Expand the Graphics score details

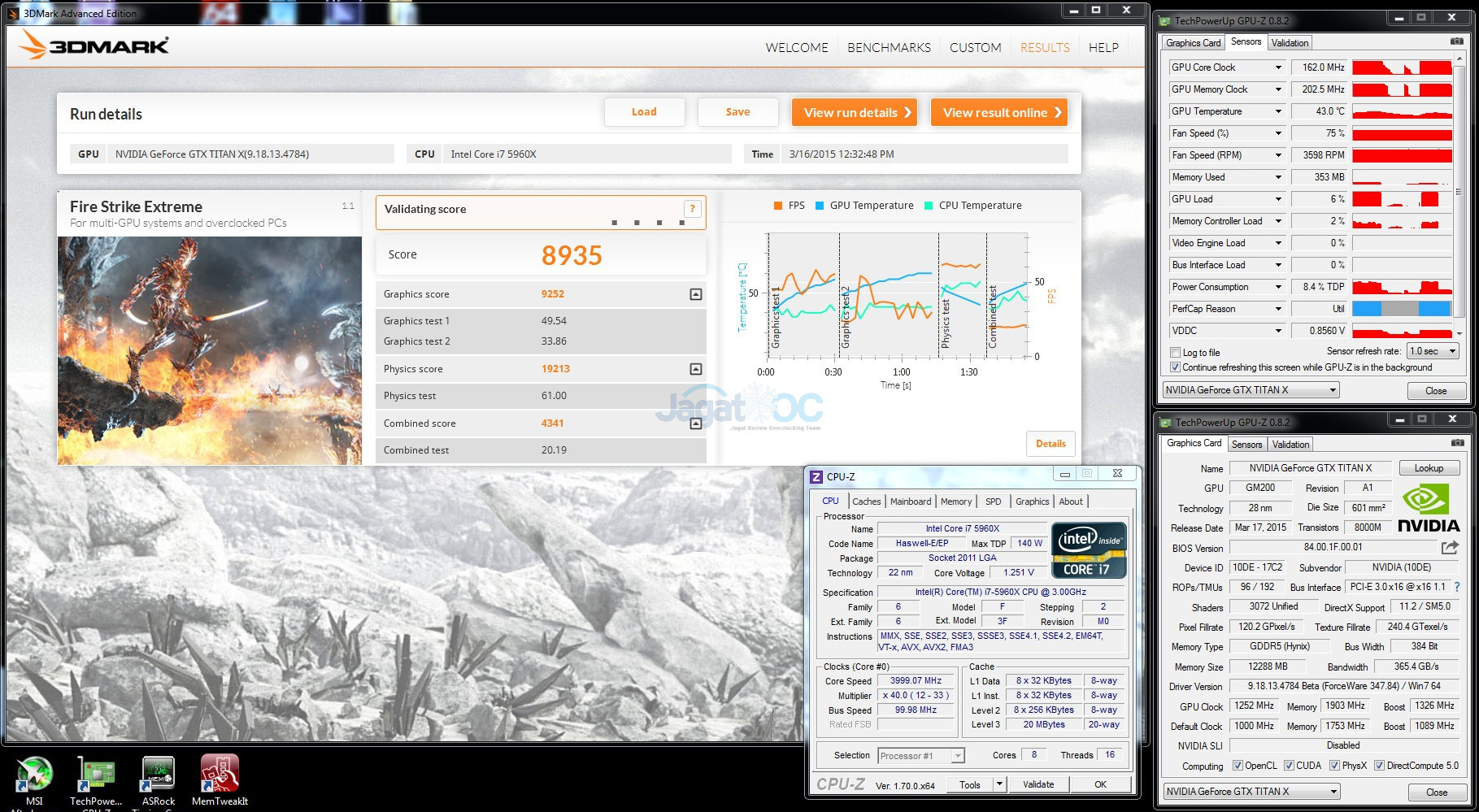coord(695,294)
